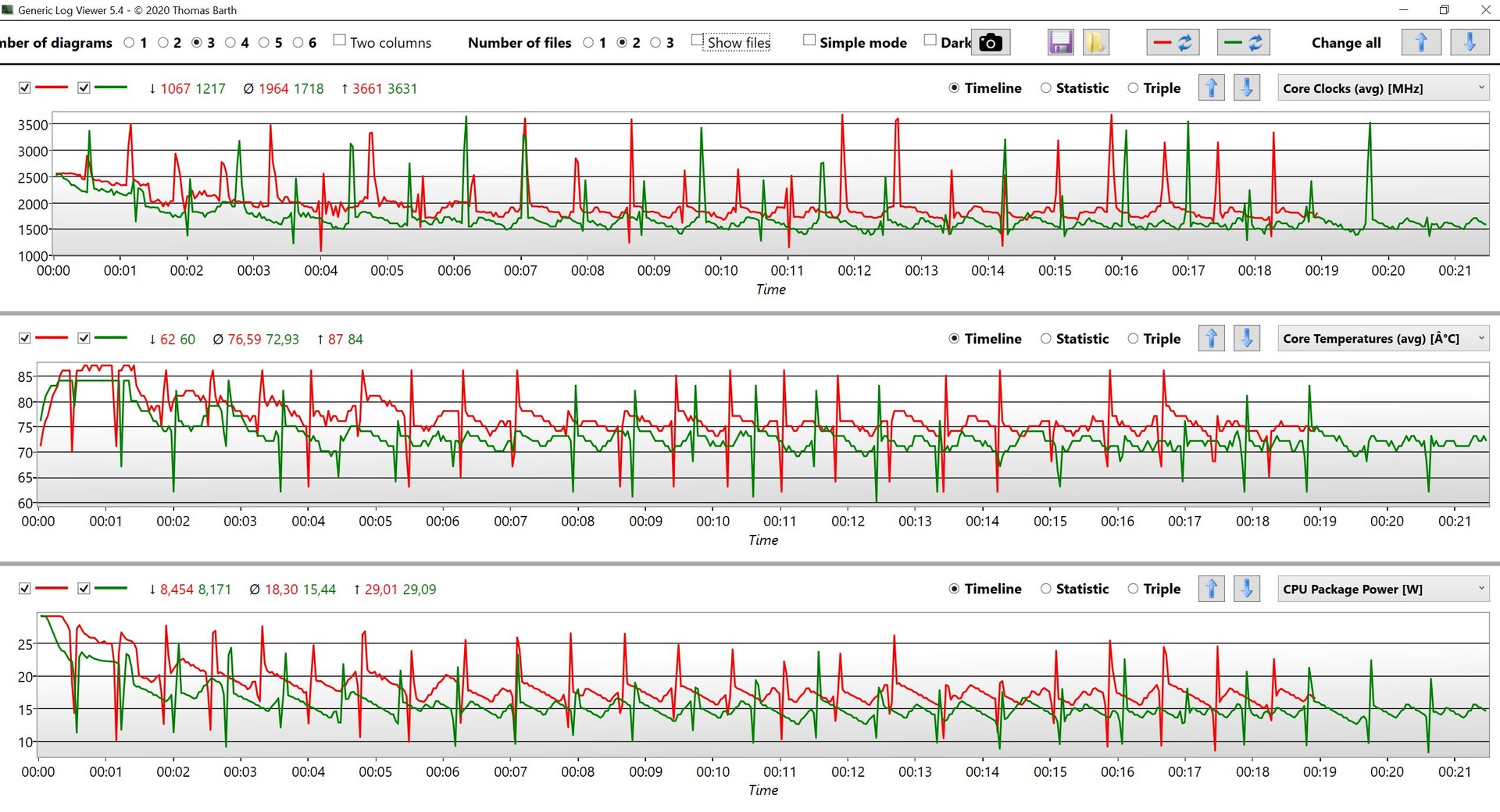1500x812 pixels.
Task: Switch Core Clocks diagram to Statistic view
Action: 1045,88
